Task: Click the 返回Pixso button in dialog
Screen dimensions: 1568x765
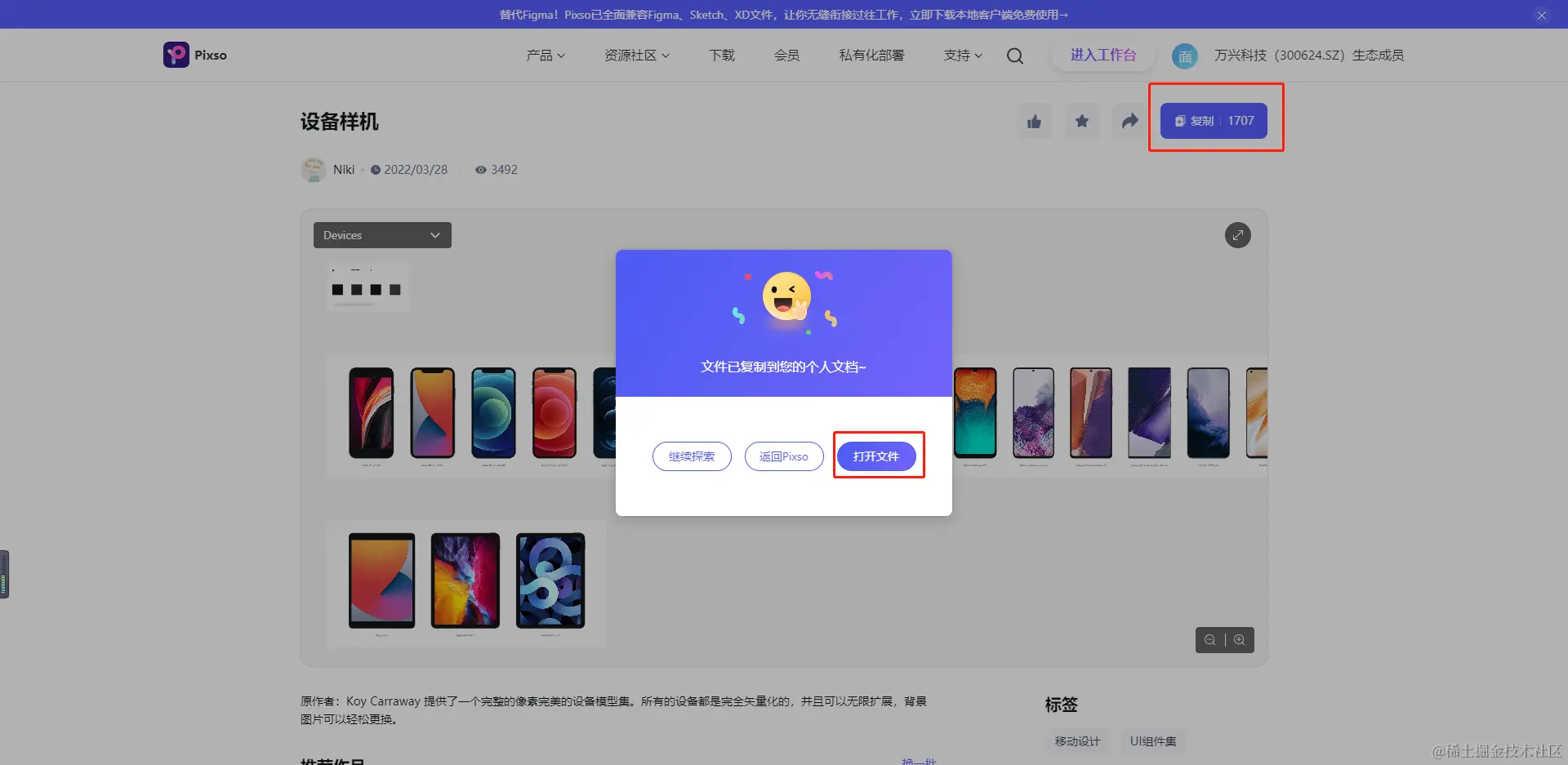Action: point(784,456)
